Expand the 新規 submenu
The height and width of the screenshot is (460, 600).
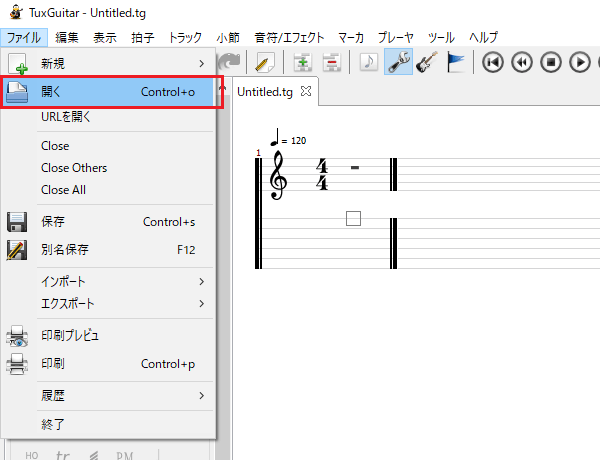point(108,63)
